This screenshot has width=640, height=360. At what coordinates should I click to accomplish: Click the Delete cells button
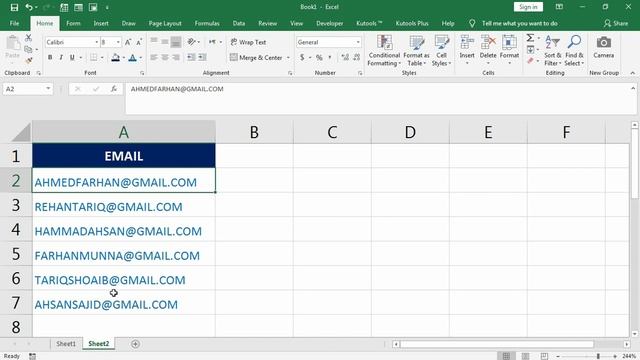pos(488,51)
